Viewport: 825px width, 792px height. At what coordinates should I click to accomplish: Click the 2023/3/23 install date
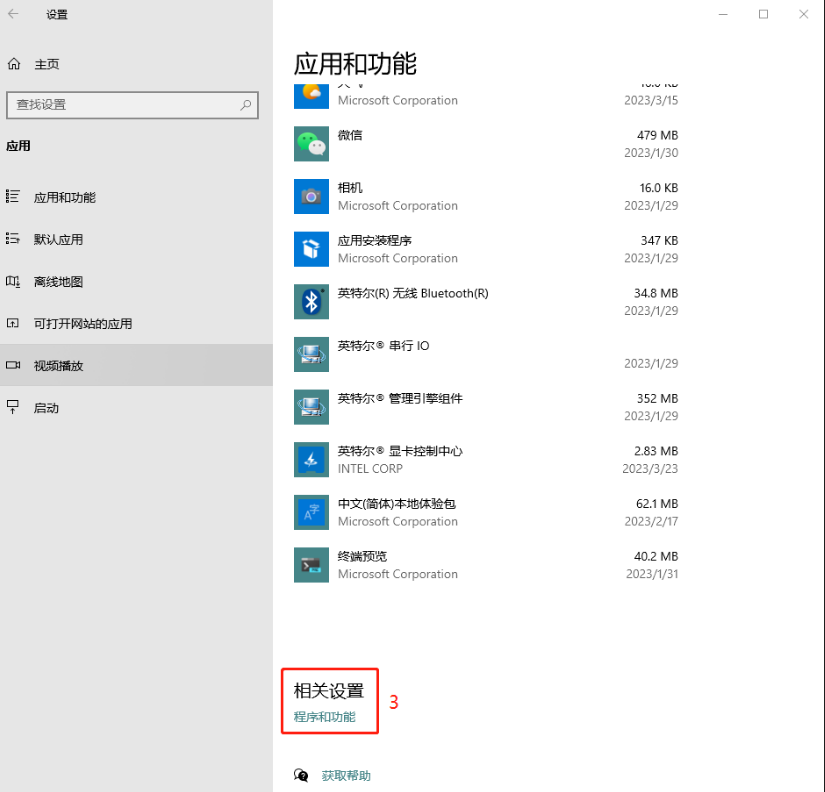pyautogui.click(x=650, y=468)
